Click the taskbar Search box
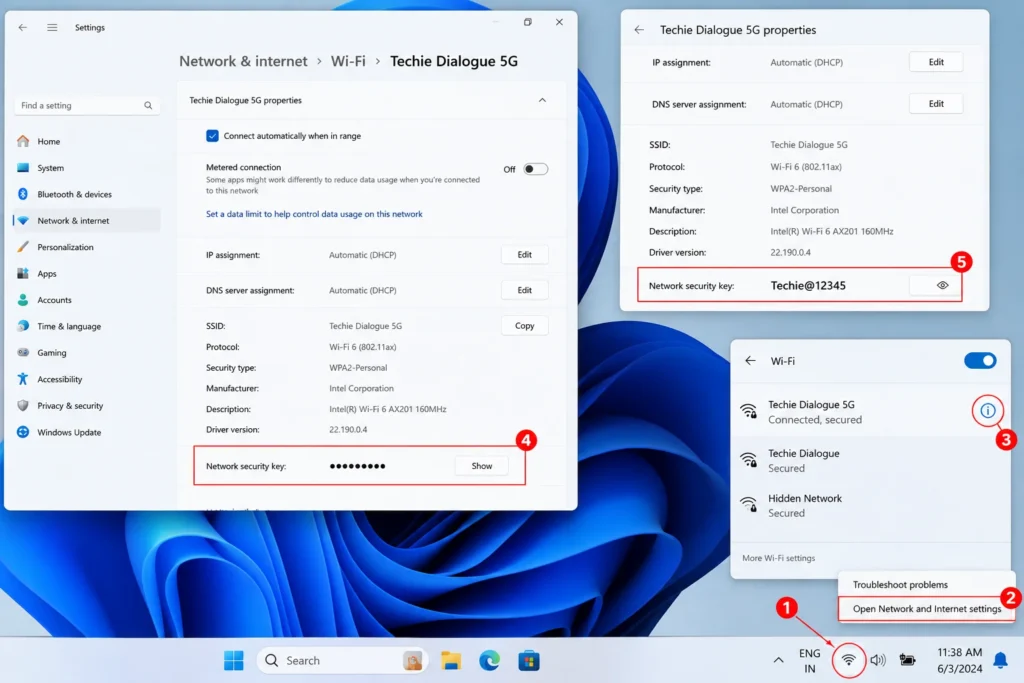This screenshot has width=1024, height=683. click(x=342, y=661)
